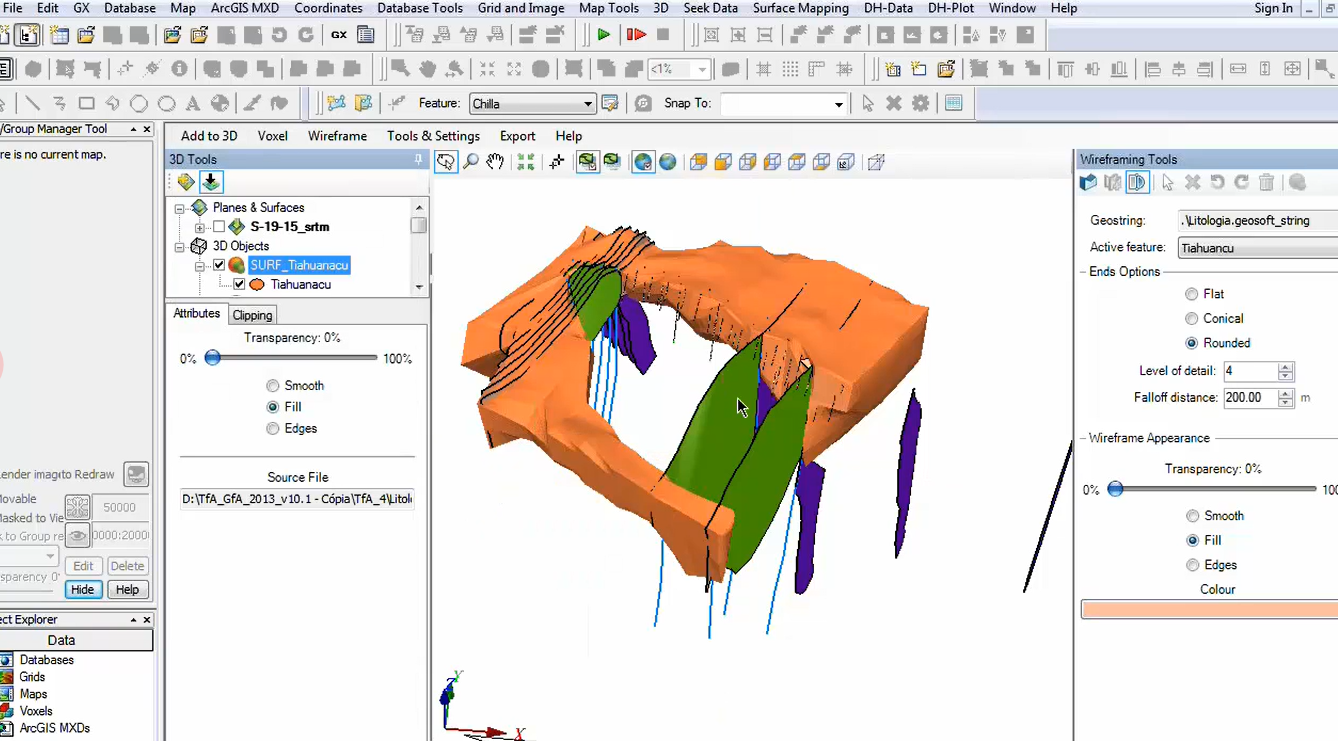
Task: Open the Feature dropdown showing Chilla
Action: tap(587, 104)
